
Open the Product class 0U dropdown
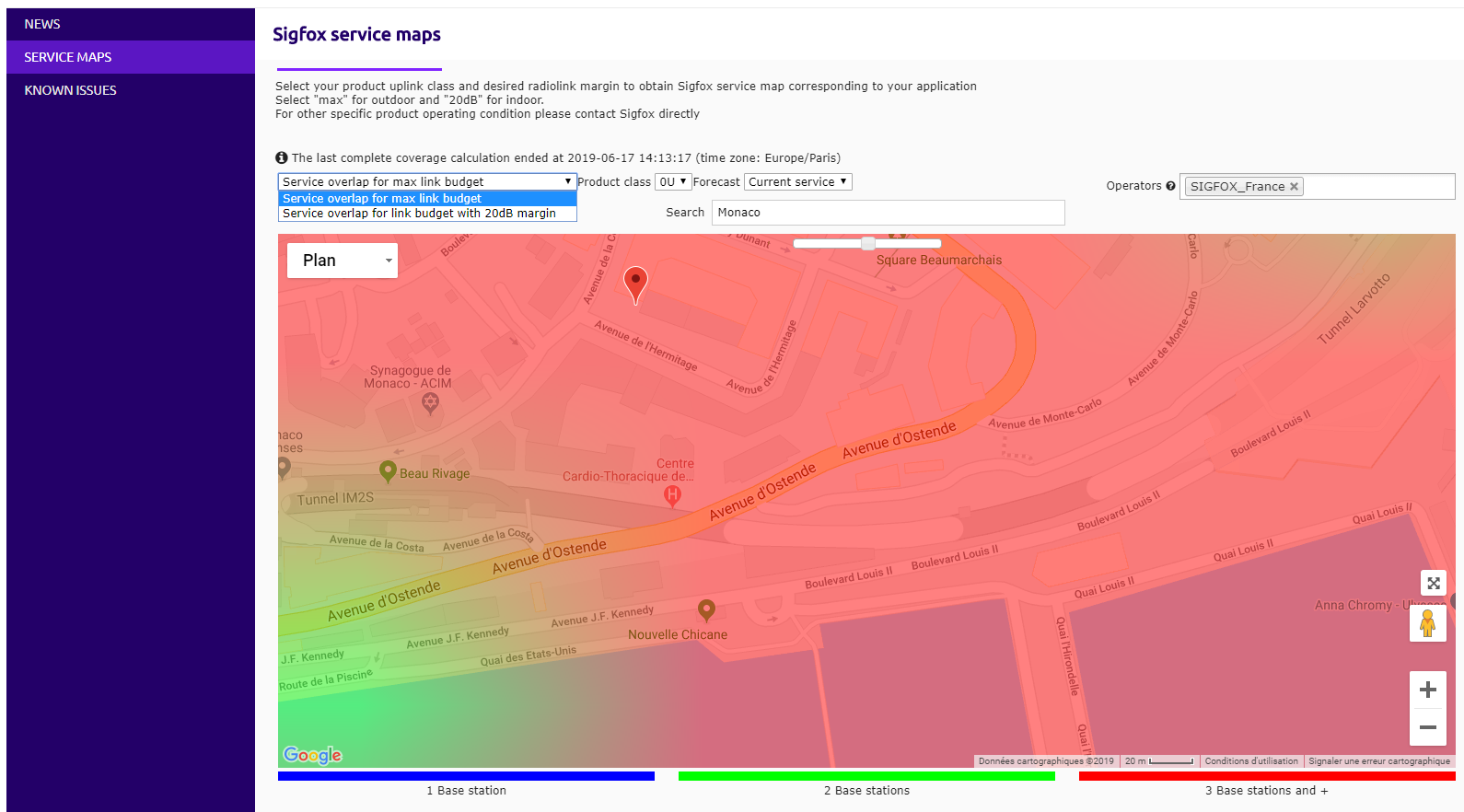(x=673, y=182)
